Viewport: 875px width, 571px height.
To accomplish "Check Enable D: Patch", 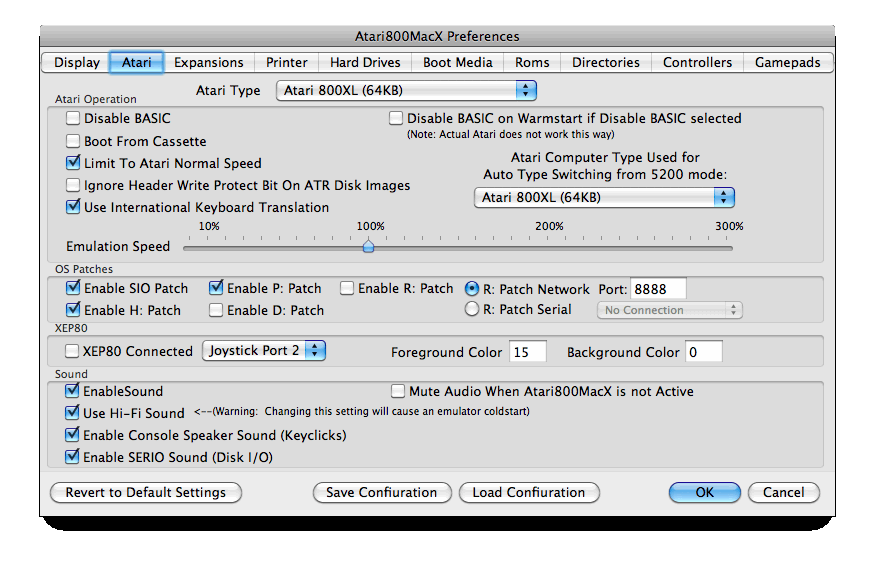I will pyautogui.click(x=216, y=310).
